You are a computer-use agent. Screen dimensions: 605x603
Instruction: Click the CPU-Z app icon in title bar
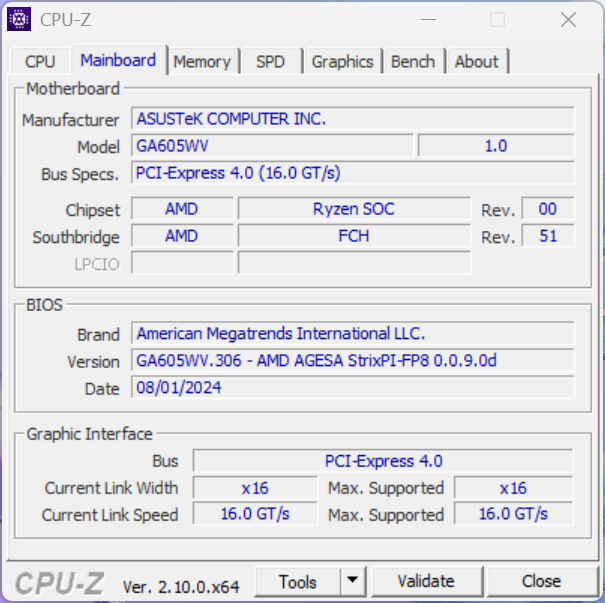19,19
